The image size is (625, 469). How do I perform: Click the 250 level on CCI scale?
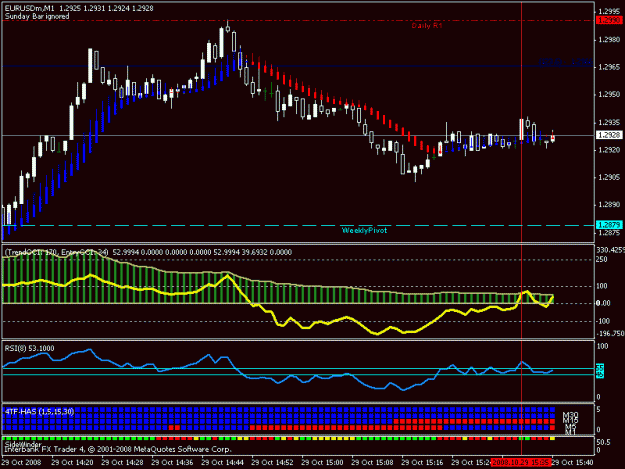602,259
